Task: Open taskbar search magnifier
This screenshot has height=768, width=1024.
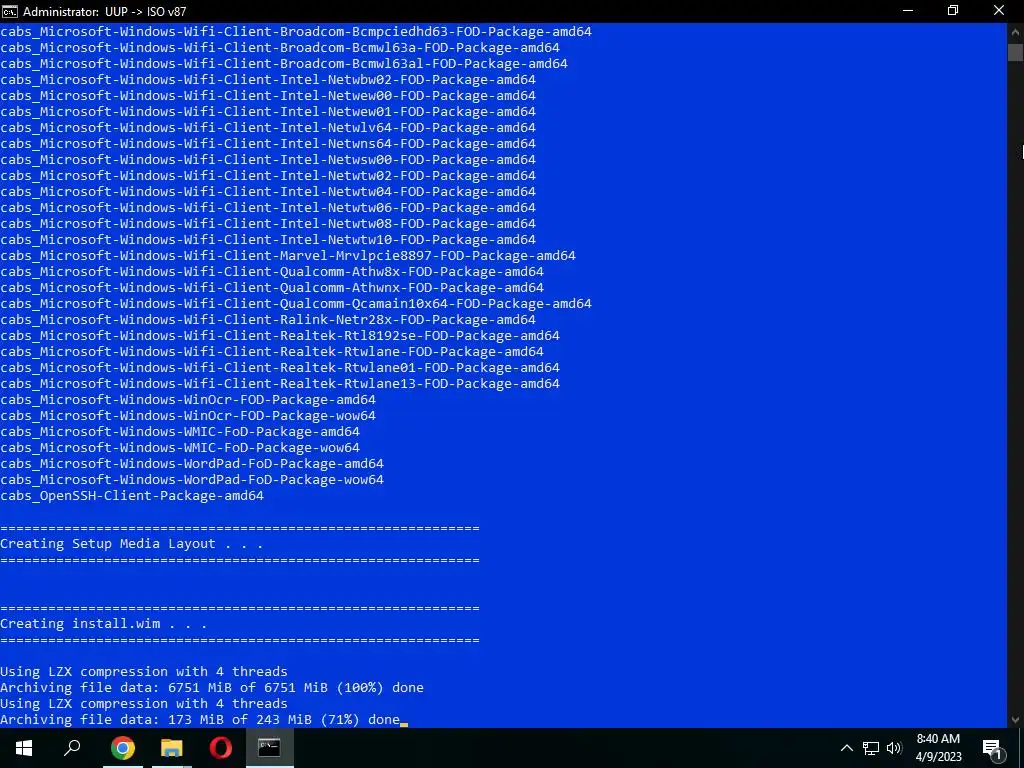Action: (72, 748)
